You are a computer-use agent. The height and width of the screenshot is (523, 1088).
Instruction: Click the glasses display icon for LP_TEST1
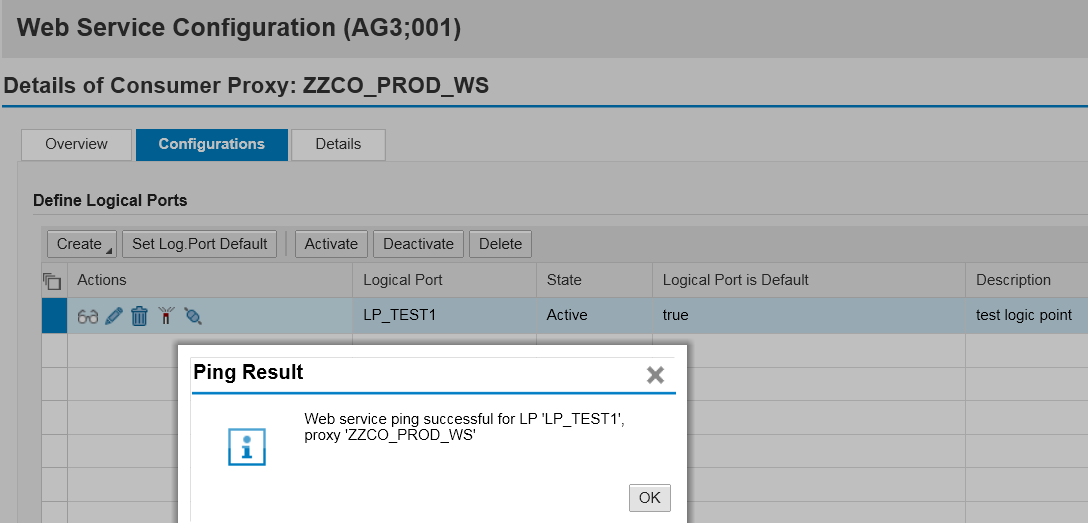click(87, 317)
